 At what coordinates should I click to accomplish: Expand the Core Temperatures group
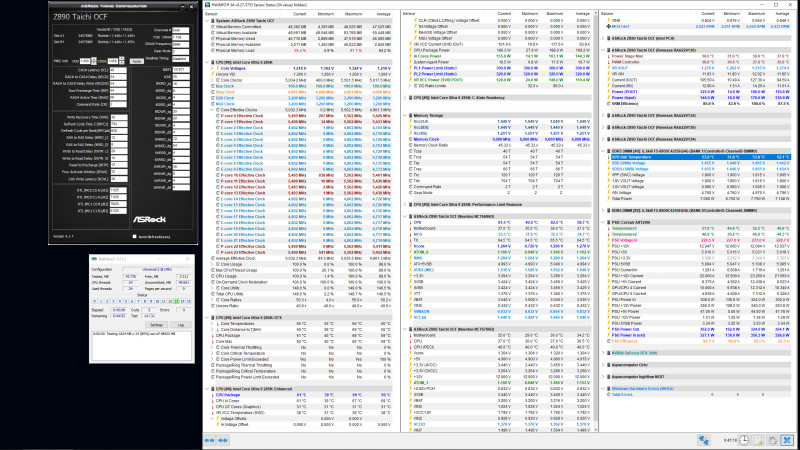[x=212, y=323]
